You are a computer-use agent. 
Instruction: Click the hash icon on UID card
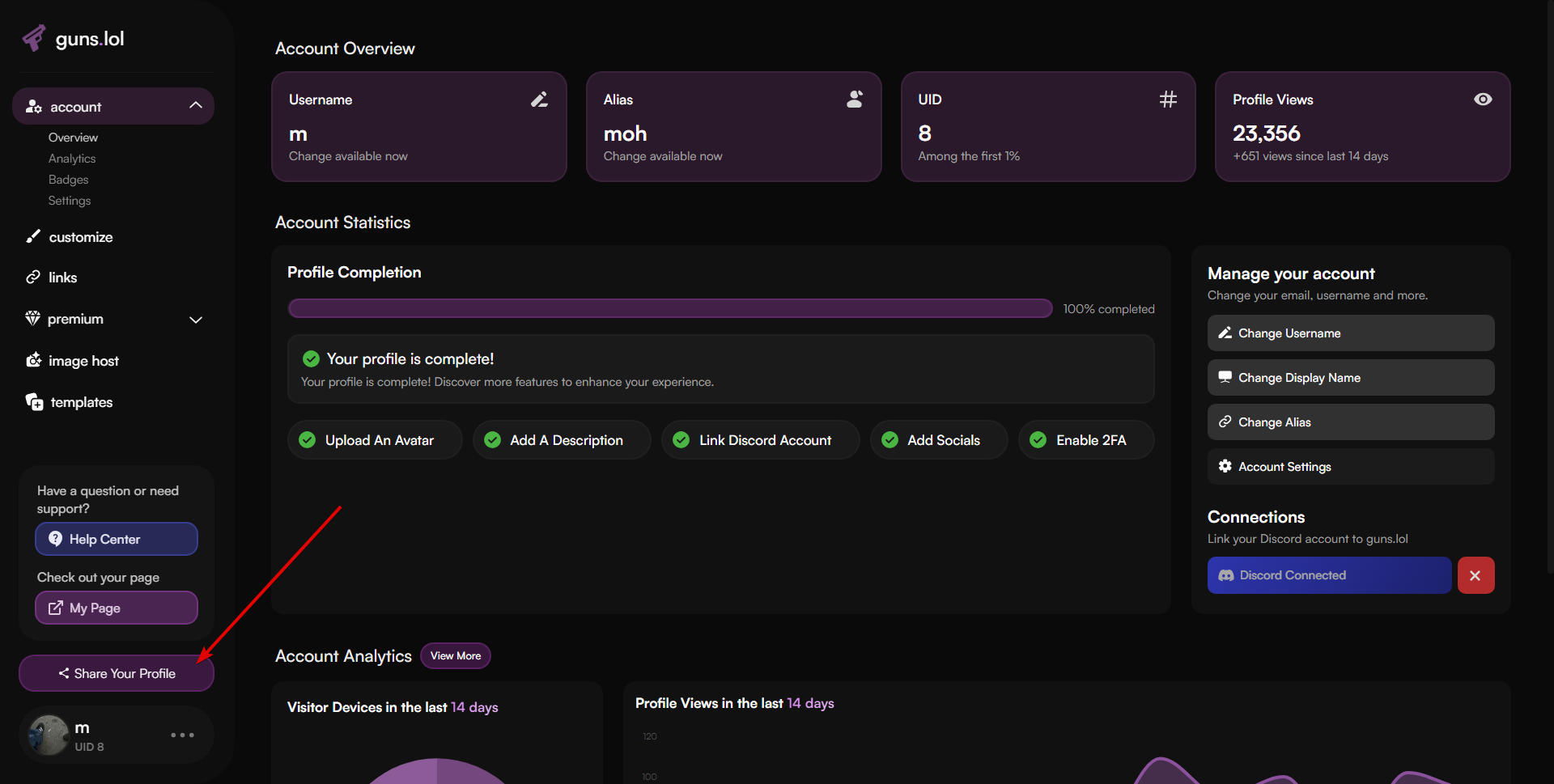(1168, 100)
